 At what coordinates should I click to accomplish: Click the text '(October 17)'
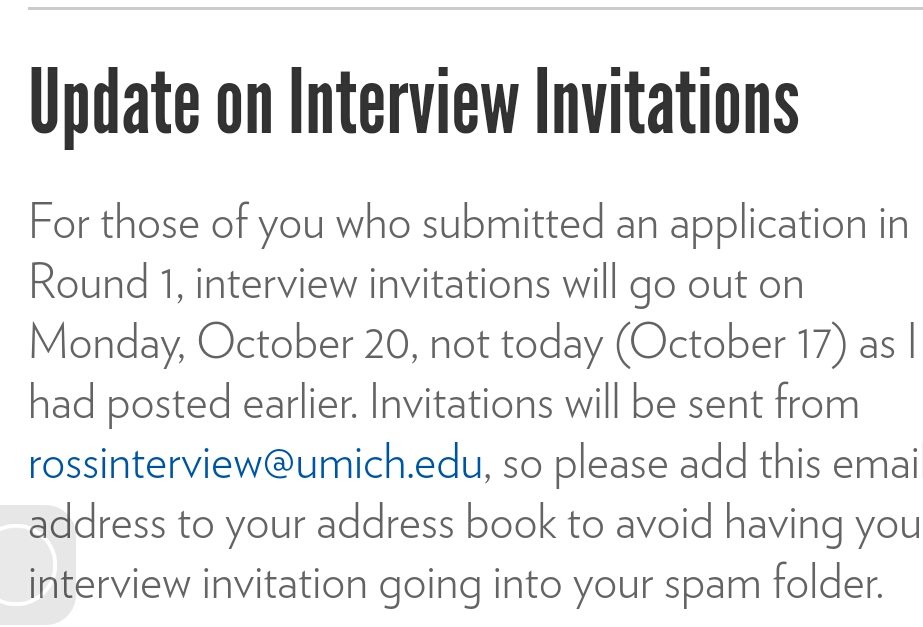pyautogui.click(x=730, y=343)
